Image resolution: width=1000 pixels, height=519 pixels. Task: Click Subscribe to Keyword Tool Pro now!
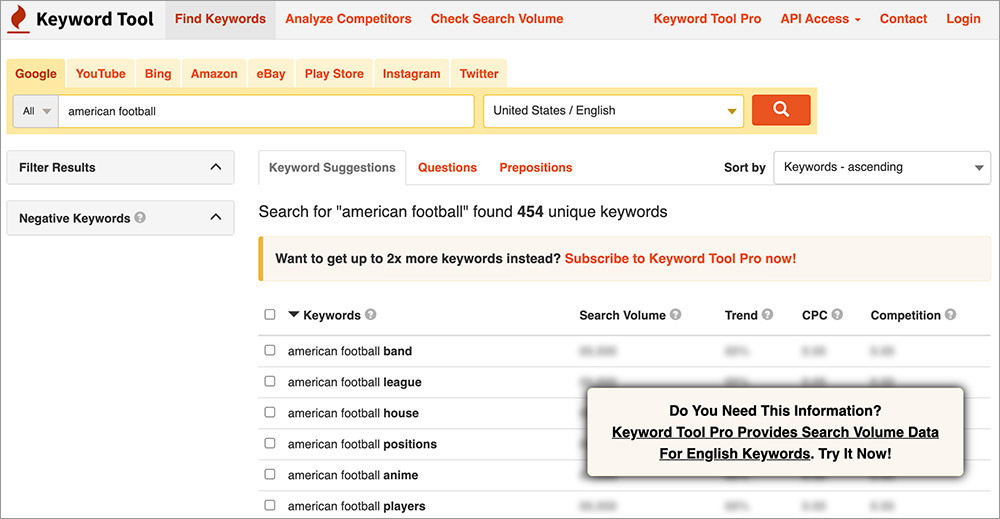pyautogui.click(x=680, y=258)
